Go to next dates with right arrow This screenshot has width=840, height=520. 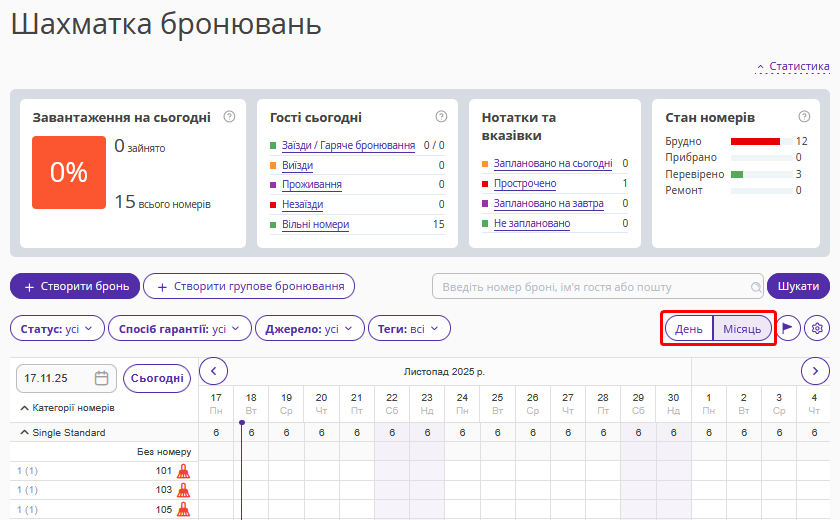click(x=816, y=371)
